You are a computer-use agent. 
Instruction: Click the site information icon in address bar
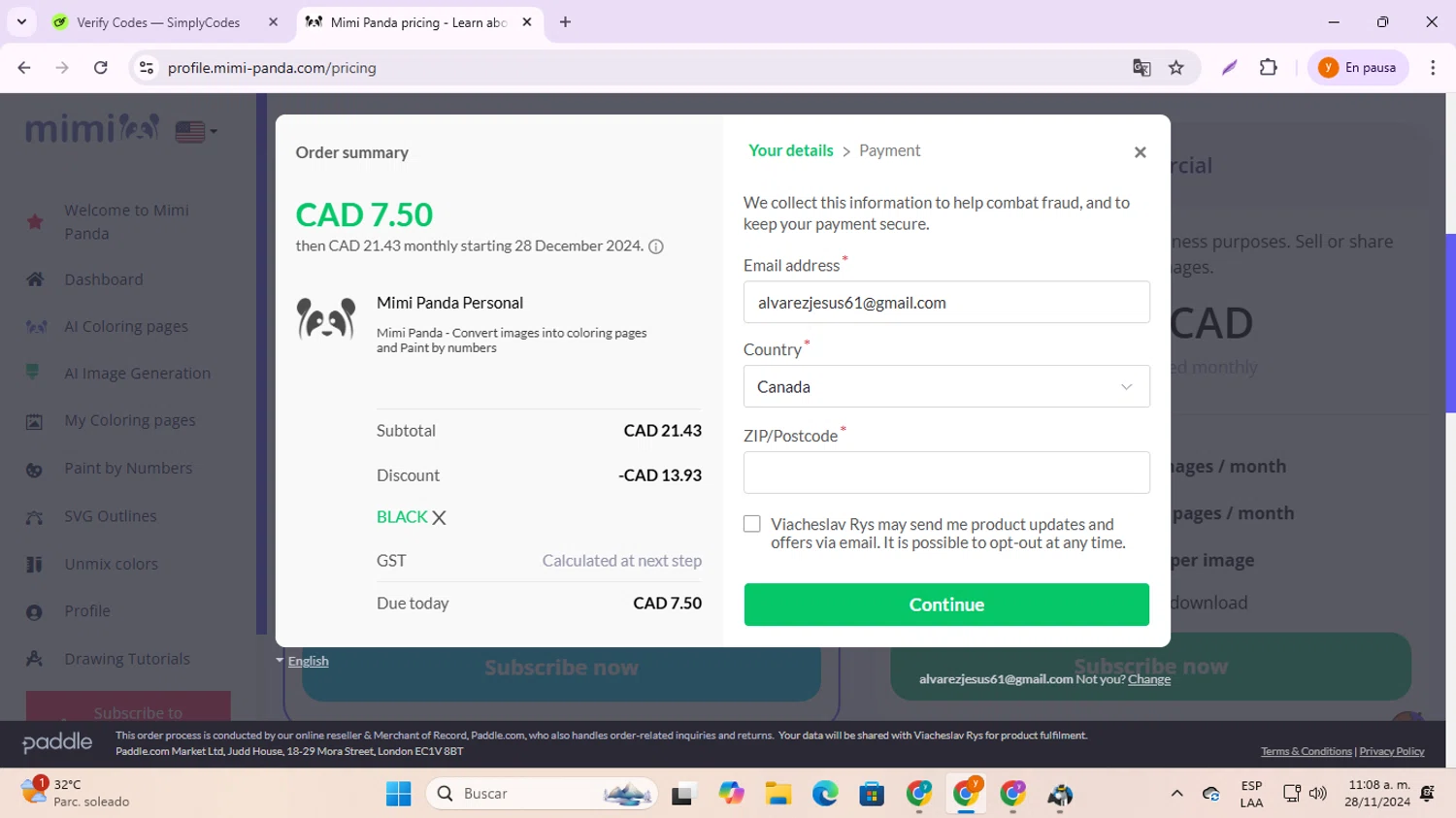coord(147,68)
